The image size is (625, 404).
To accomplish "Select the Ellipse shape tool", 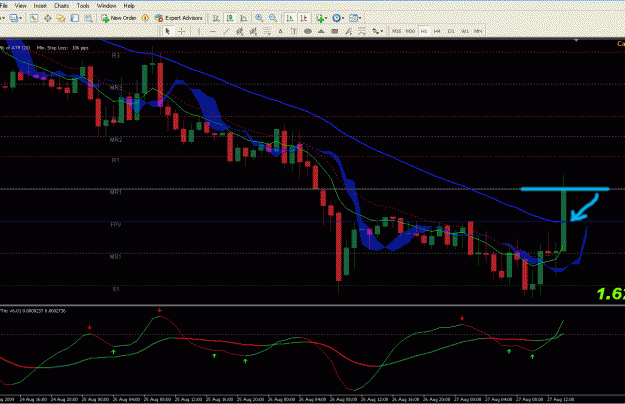I will [x=308, y=31].
